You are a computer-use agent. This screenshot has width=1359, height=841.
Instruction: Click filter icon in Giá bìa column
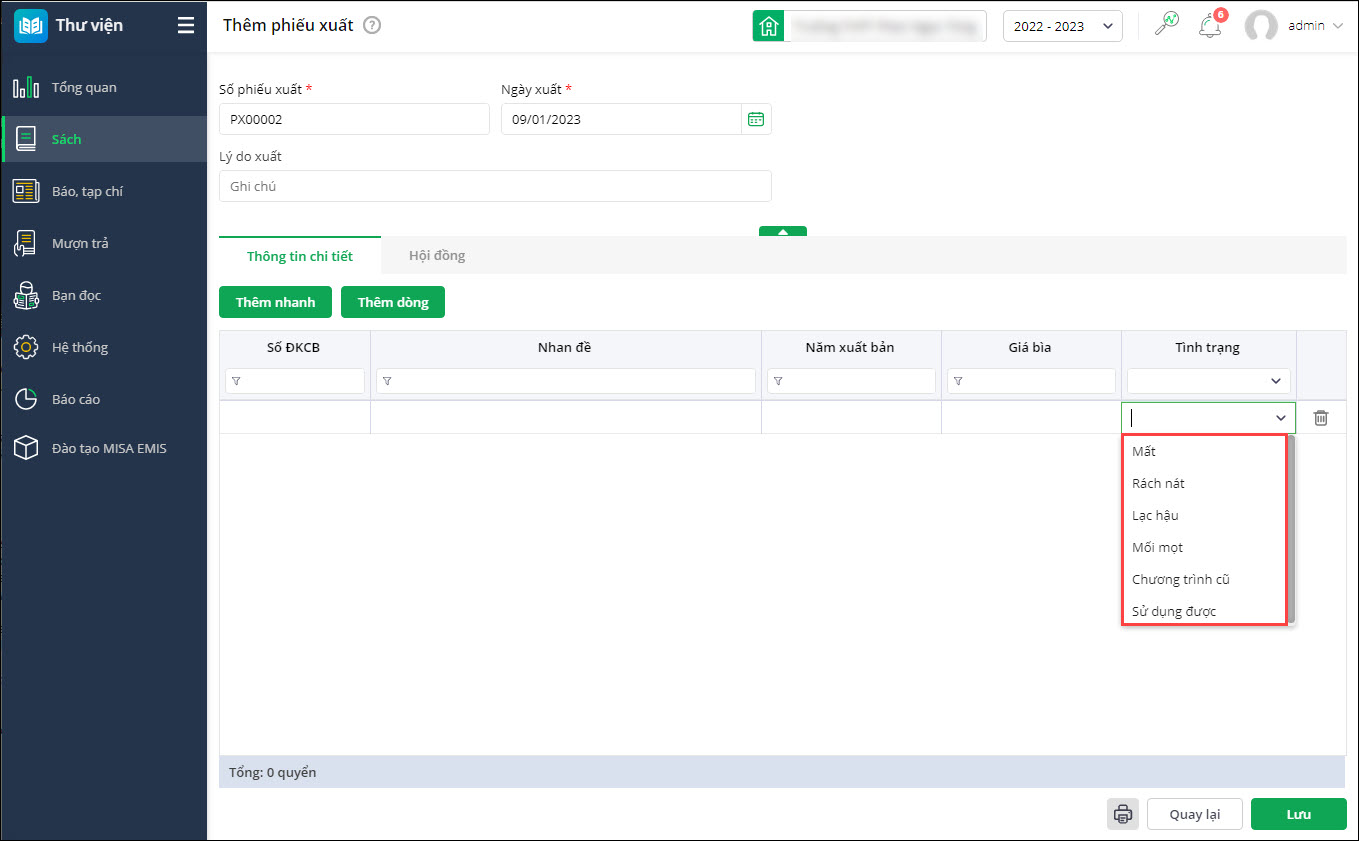(958, 381)
